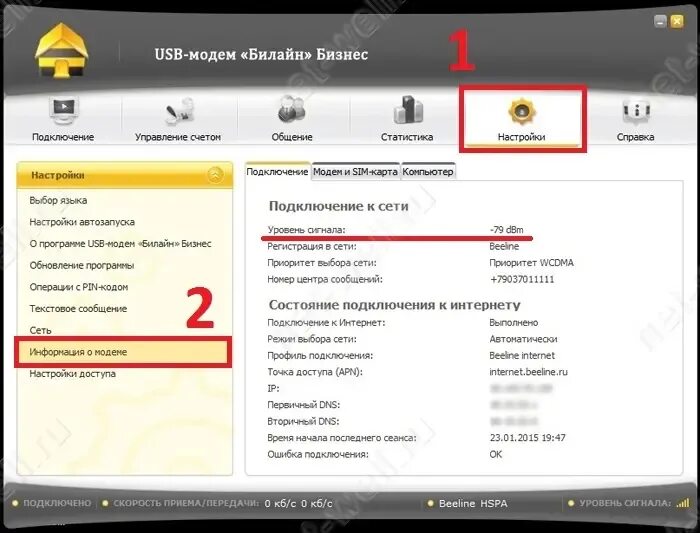Image resolution: width=700 pixels, height=533 pixels.
Task: Close the modem application window
Action: (677, 21)
